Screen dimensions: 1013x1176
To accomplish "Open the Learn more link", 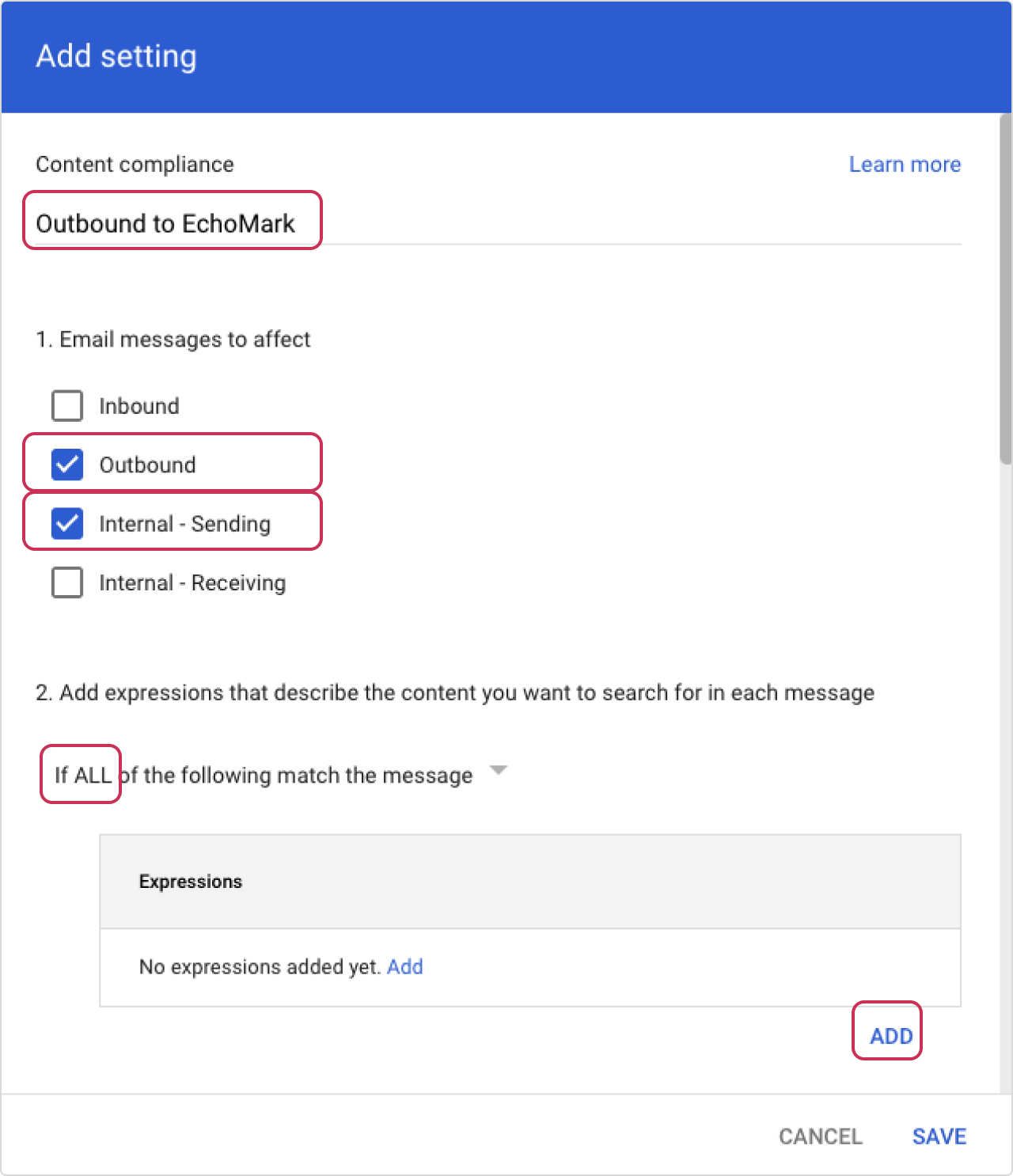I will coord(905,165).
